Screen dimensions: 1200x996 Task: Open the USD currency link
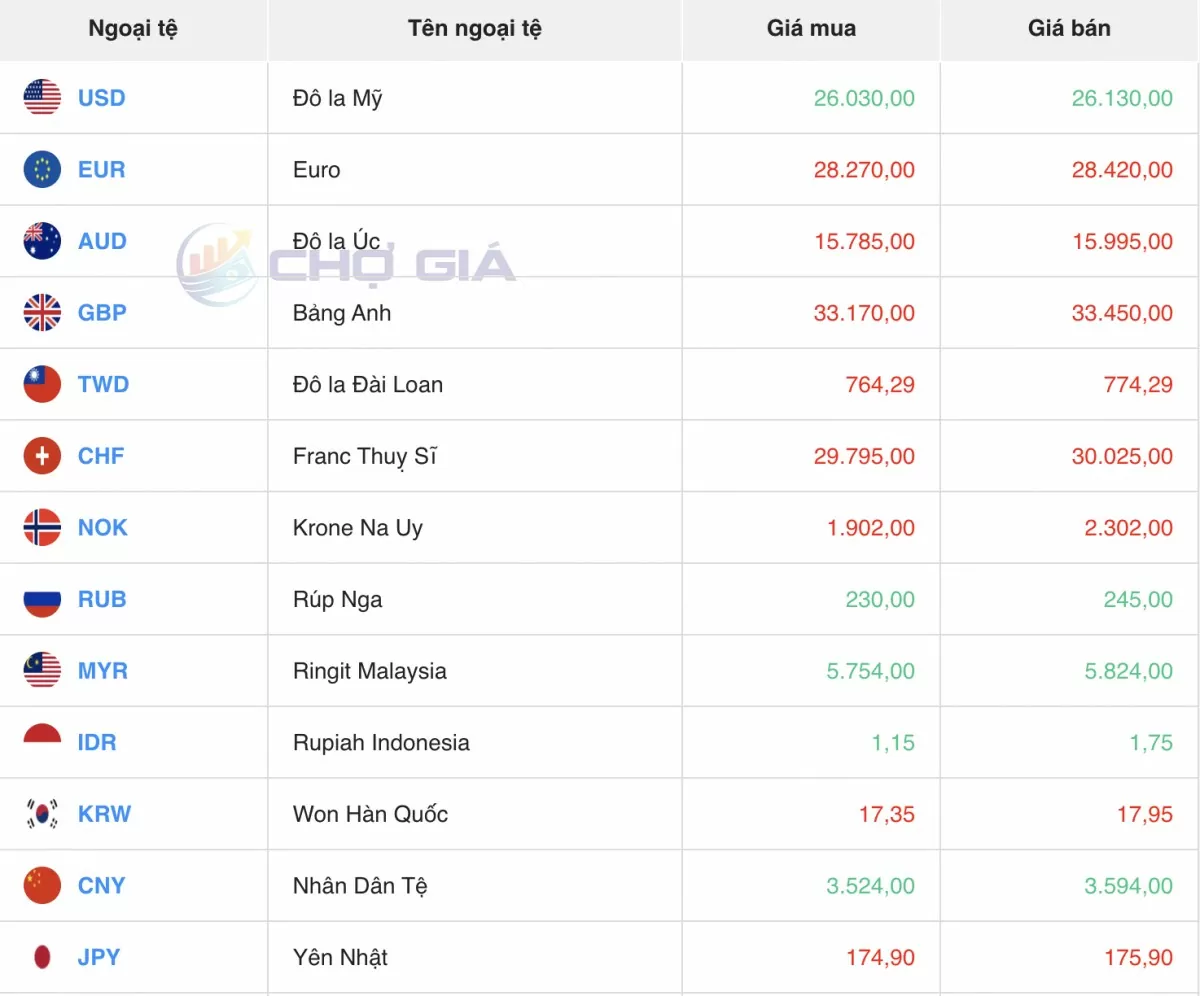pos(101,98)
